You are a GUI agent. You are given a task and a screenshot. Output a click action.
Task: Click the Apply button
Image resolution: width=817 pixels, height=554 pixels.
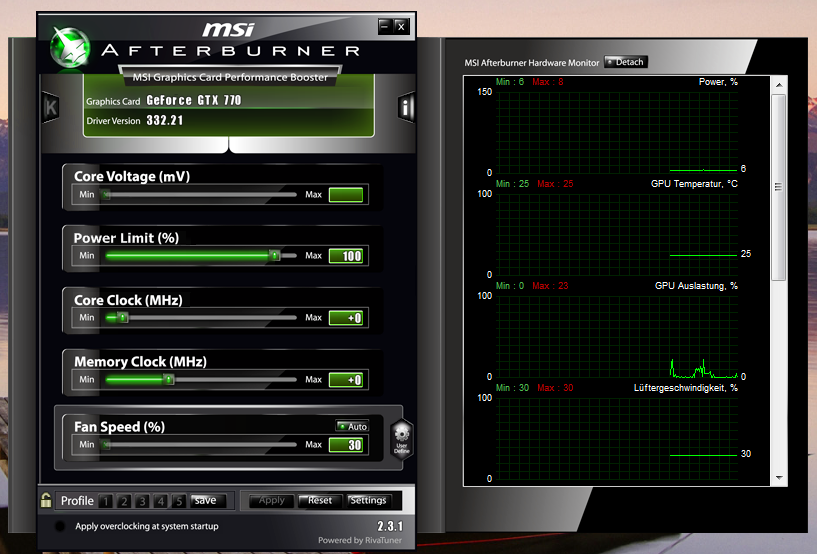[x=271, y=500]
